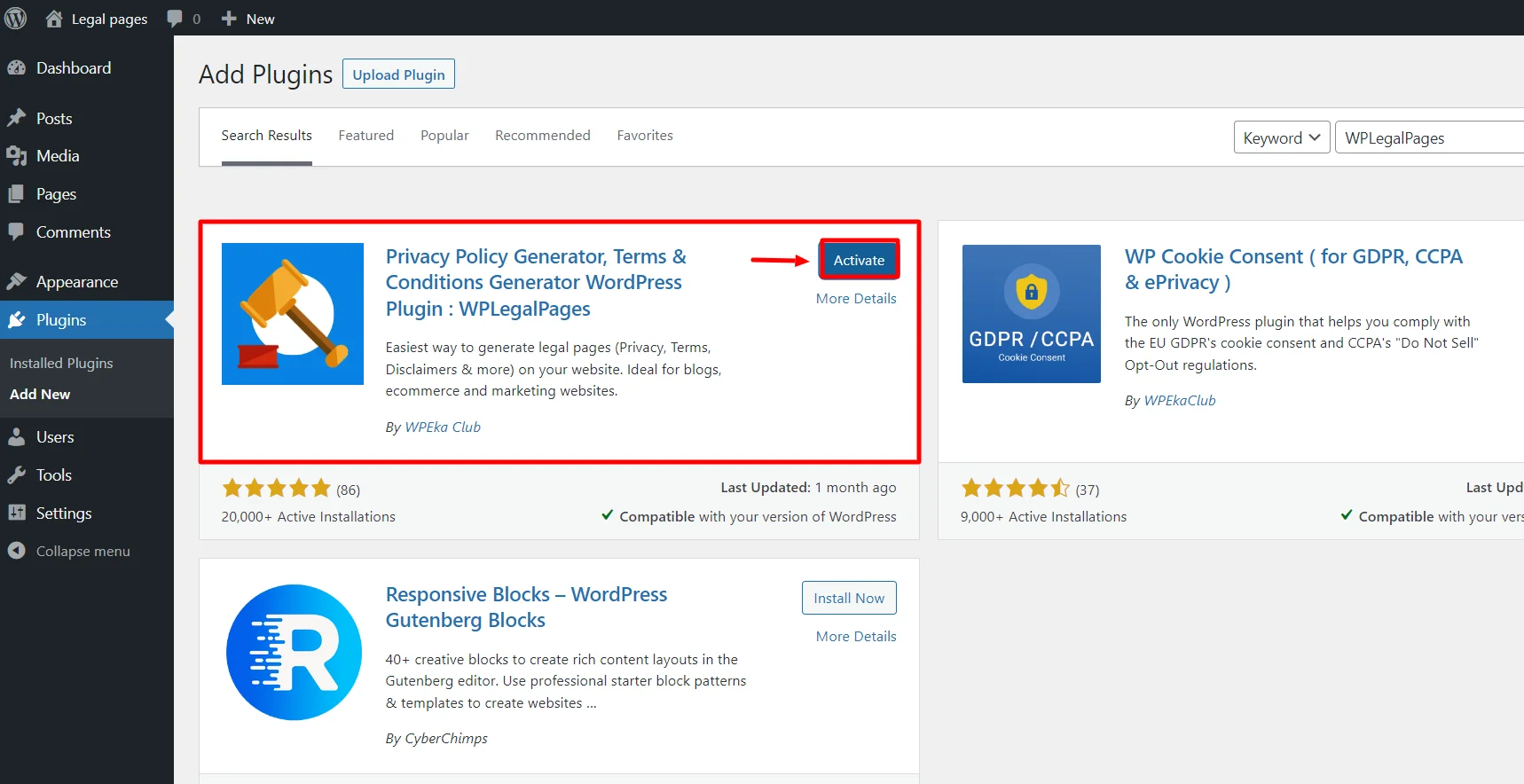Click the Dashboard gauge icon
Viewport: 1524px width, 784px height.
tap(16, 68)
